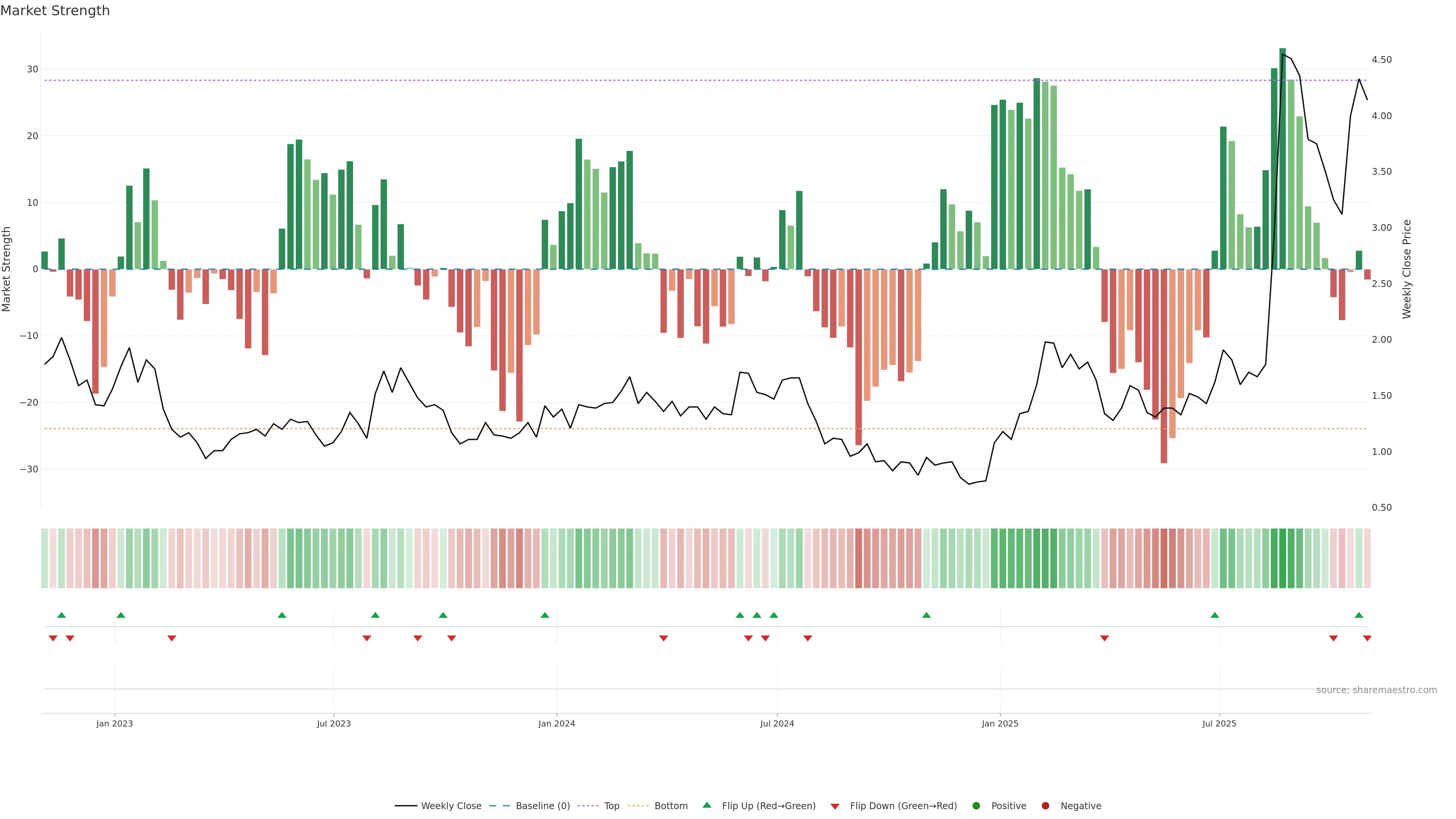1456x819 pixels.
Task: Click the green Positive legend dot
Action: tap(976, 805)
